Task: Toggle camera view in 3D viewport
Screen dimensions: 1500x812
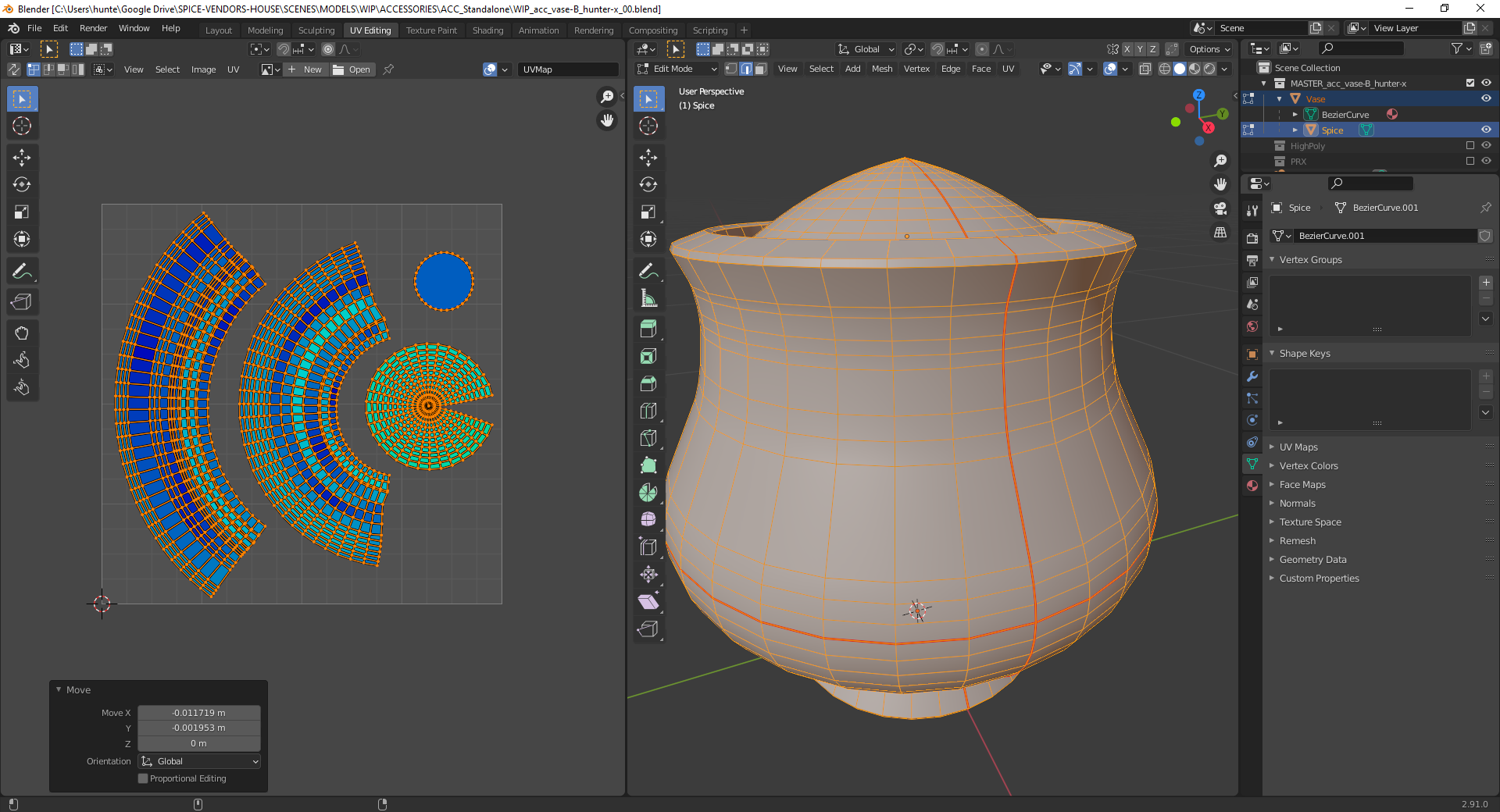Action: 1220,208
